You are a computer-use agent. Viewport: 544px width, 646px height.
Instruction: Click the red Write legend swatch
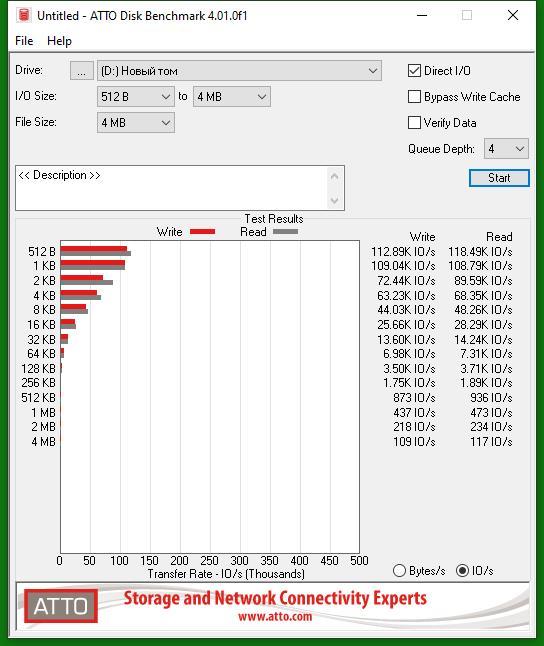point(202,232)
